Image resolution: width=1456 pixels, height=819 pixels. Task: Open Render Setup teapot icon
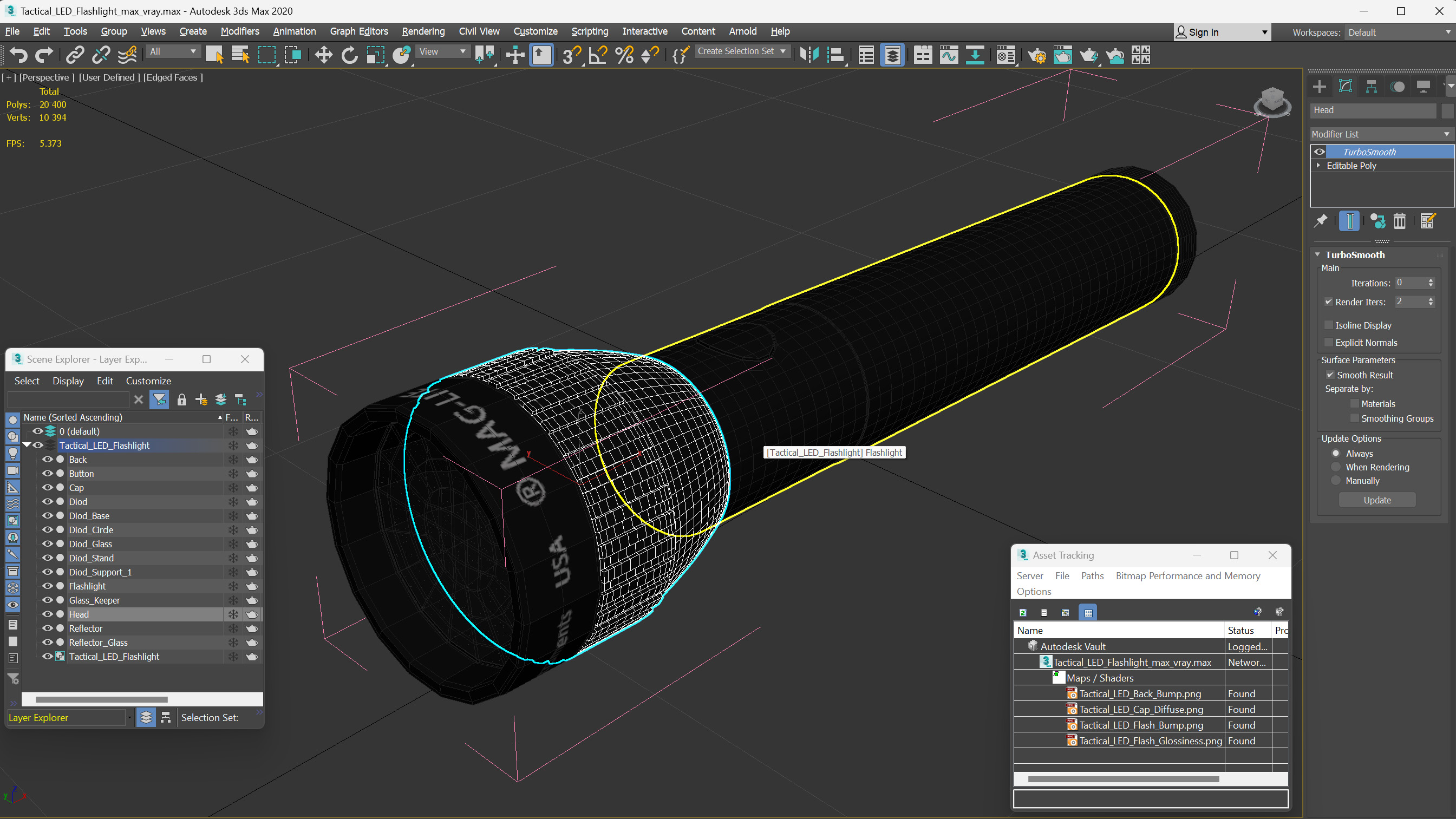coord(1036,55)
